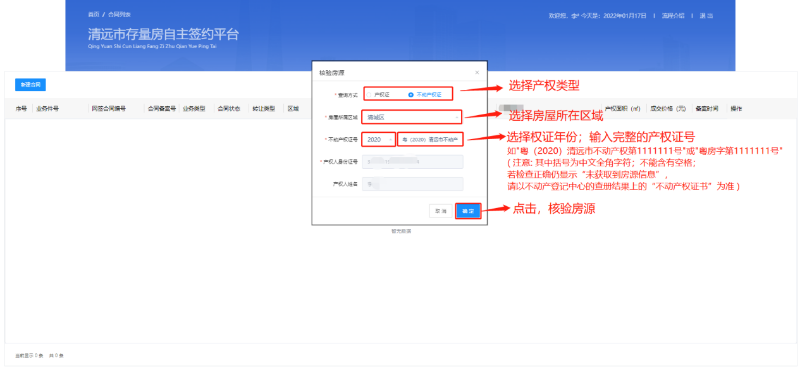Click the 合同列表 breadcrumb item
800x368 pixels.
tap(118, 15)
